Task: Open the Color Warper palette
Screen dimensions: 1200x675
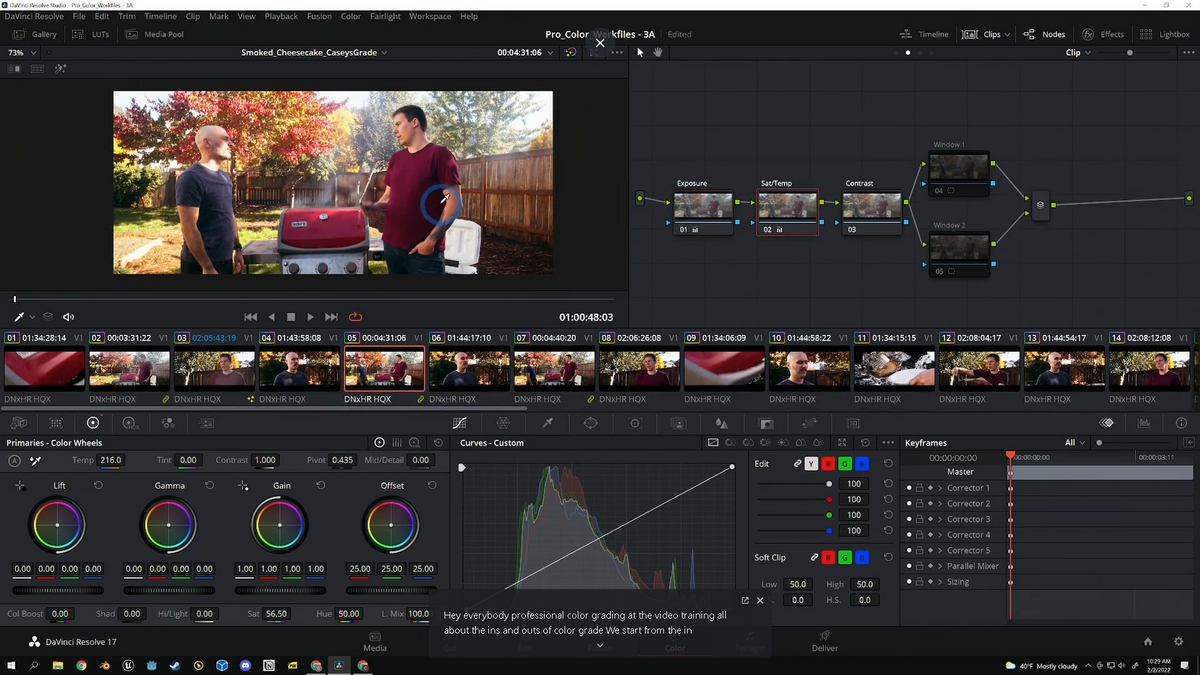Action: [503, 423]
